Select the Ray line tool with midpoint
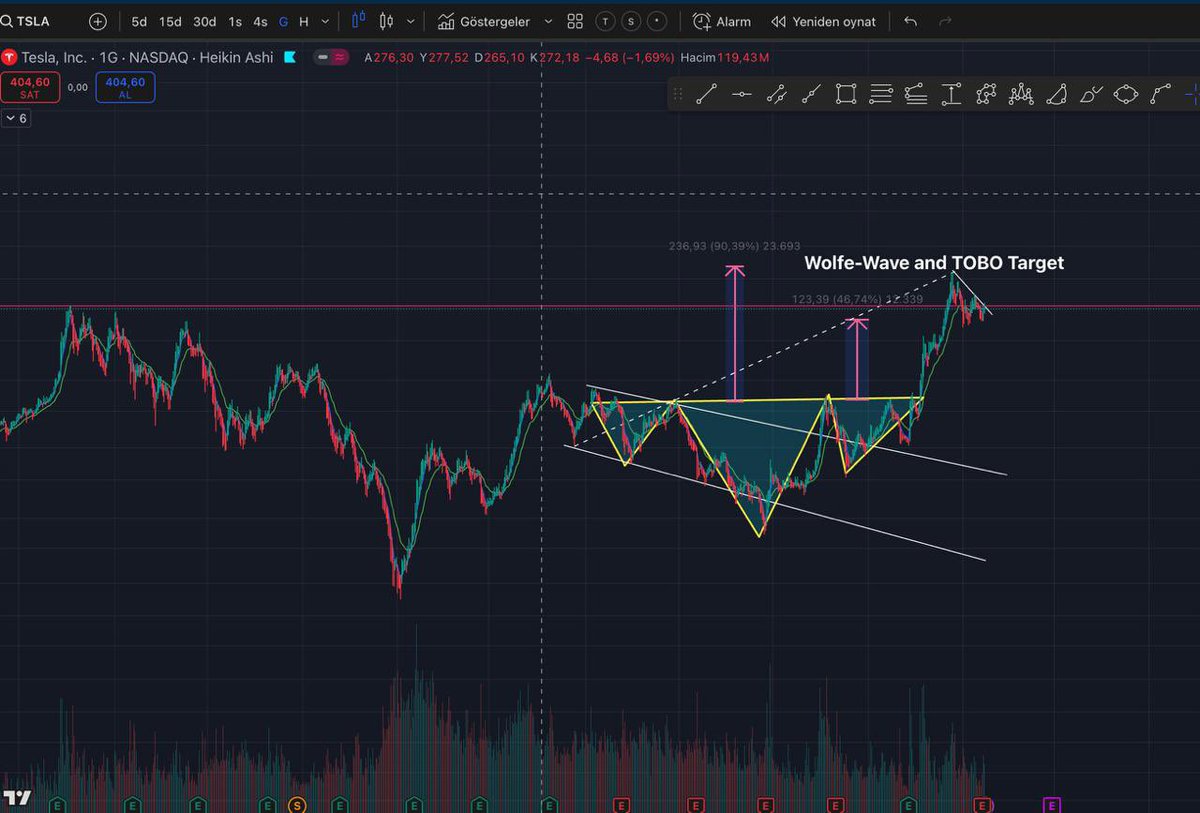The image size is (1200, 813). (x=811, y=95)
